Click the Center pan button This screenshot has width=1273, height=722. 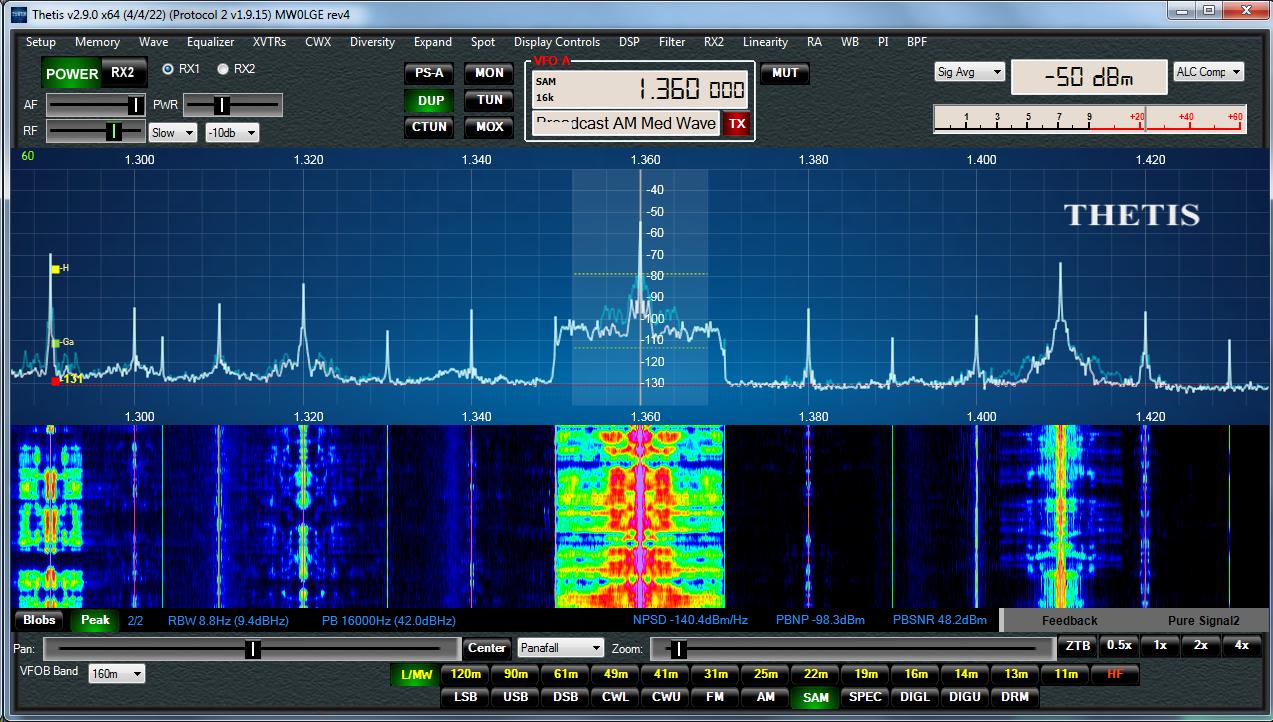[x=487, y=648]
